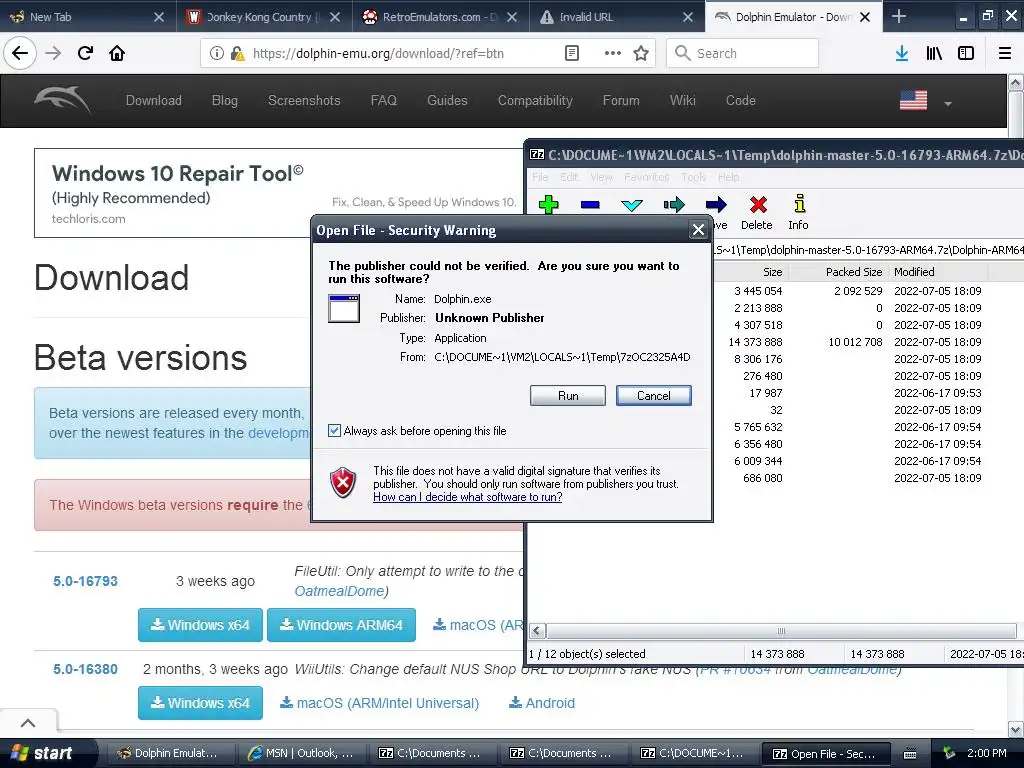This screenshot has height=768, width=1024.
Task: Open language dropdown arrow beside flag
Action: [x=948, y=103]
